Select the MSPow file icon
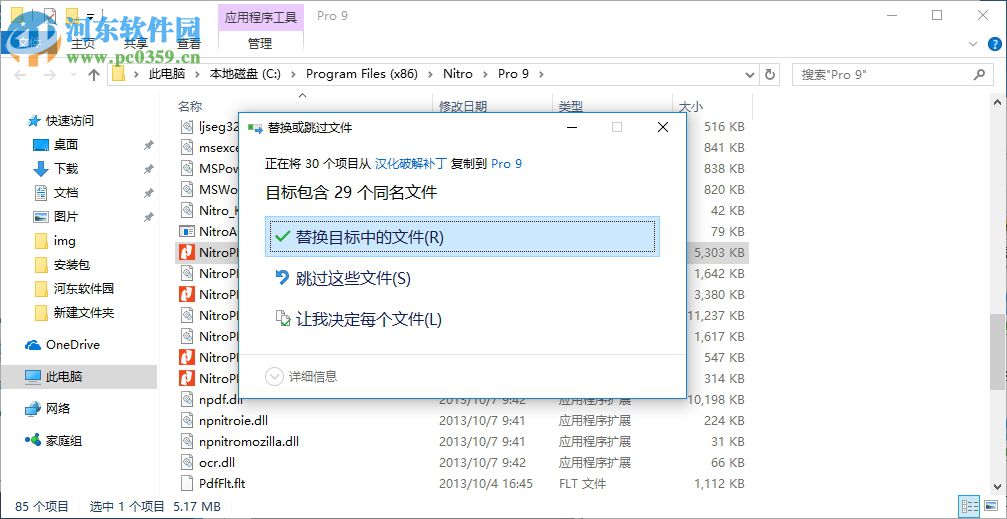Screen dimensions: 1007x519 (x=187, y=168)
